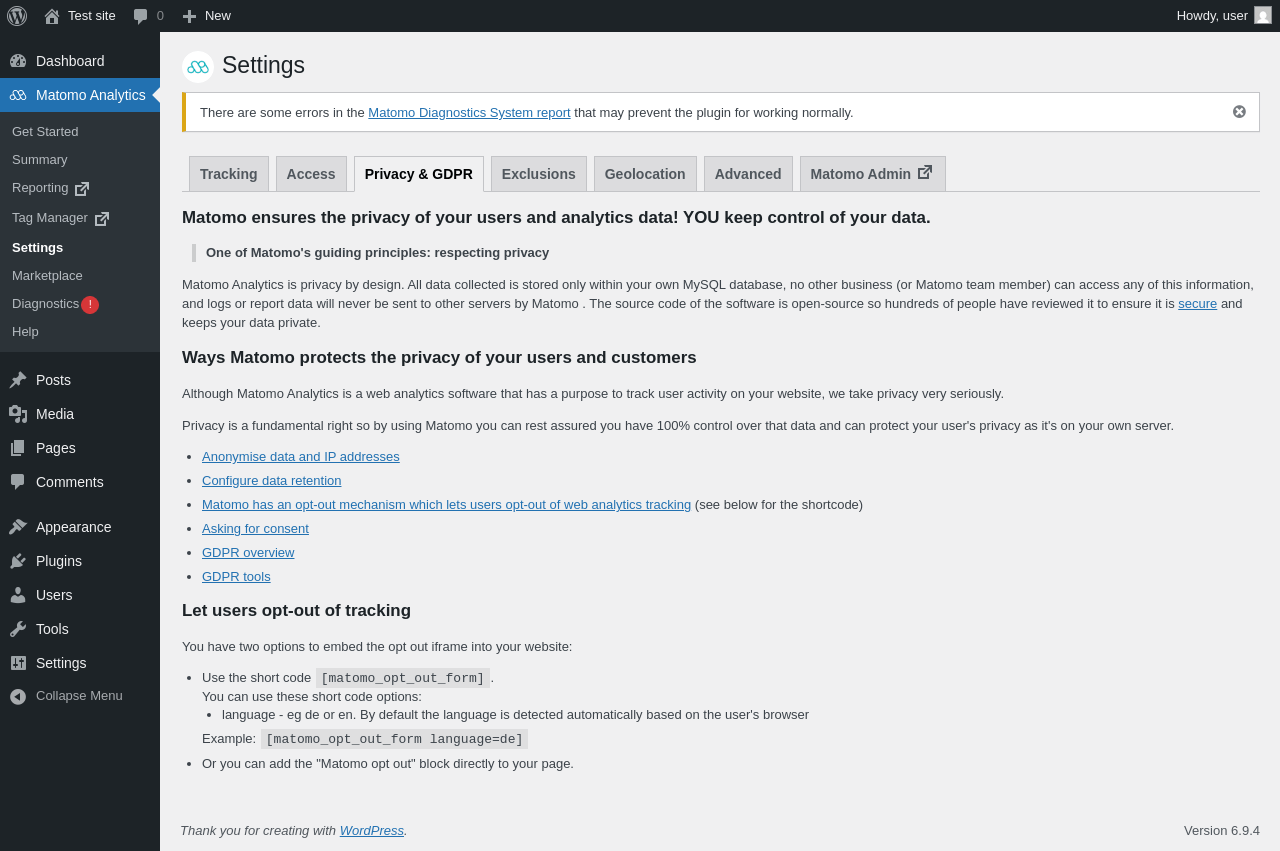Click the New plus icon
Viewport: 1280px width, 851px height.
click(x=189, y=16)
